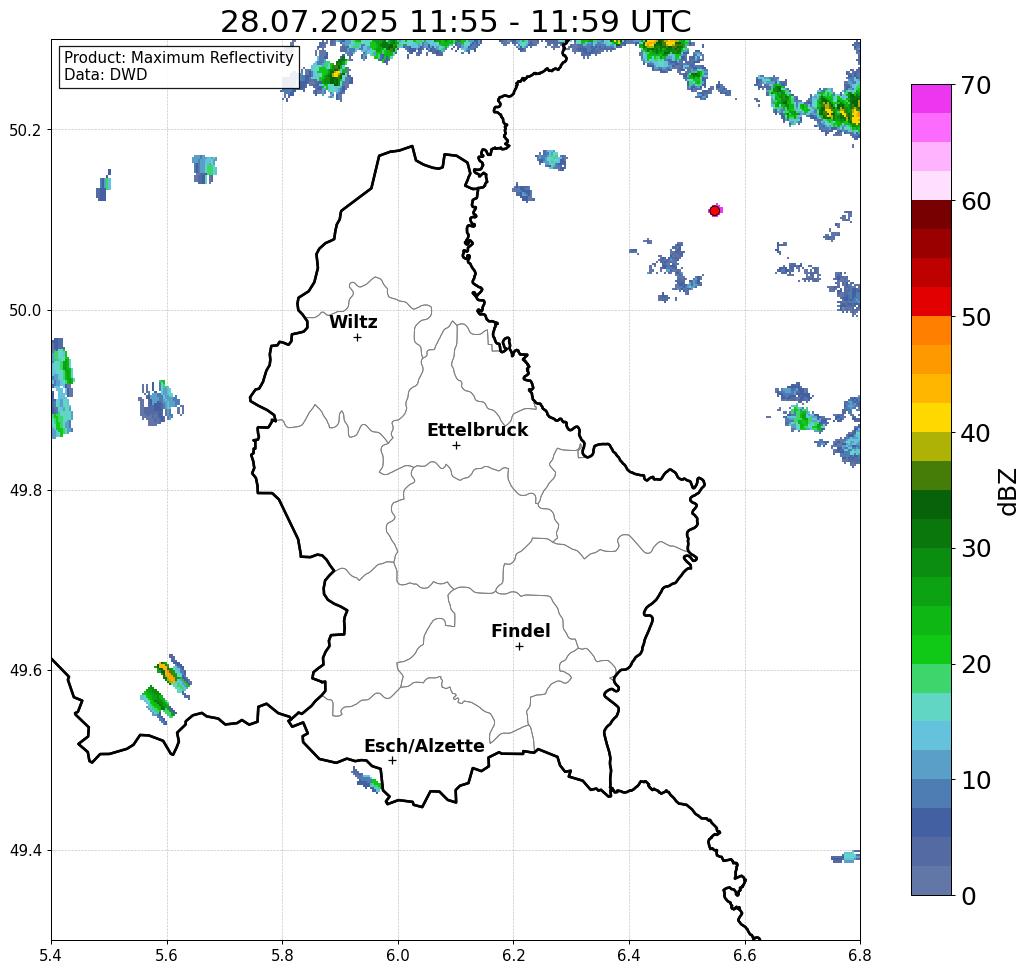Screen dimensions: 1029x973
Task: Click the plus marker below Wiltz
Action: [x=357, y=338]
